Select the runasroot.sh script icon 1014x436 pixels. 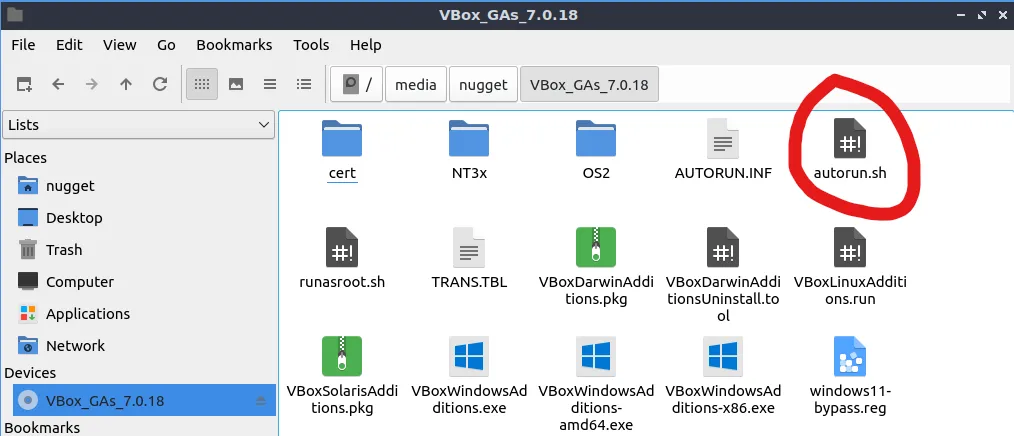pos(341,247)
